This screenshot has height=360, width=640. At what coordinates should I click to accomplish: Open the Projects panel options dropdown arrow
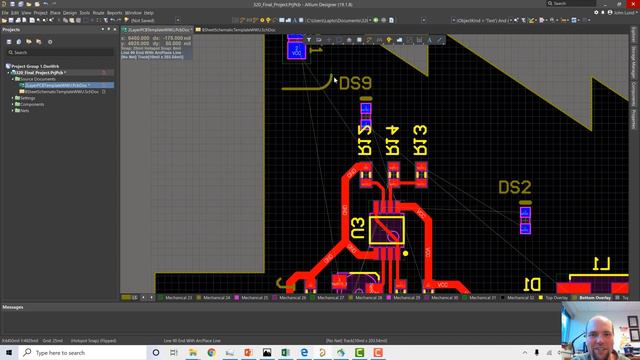pos(102,30)
